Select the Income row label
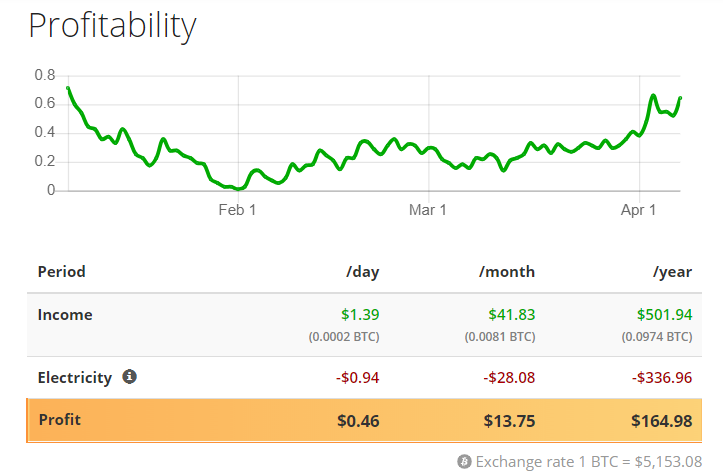 click(65, 314)
